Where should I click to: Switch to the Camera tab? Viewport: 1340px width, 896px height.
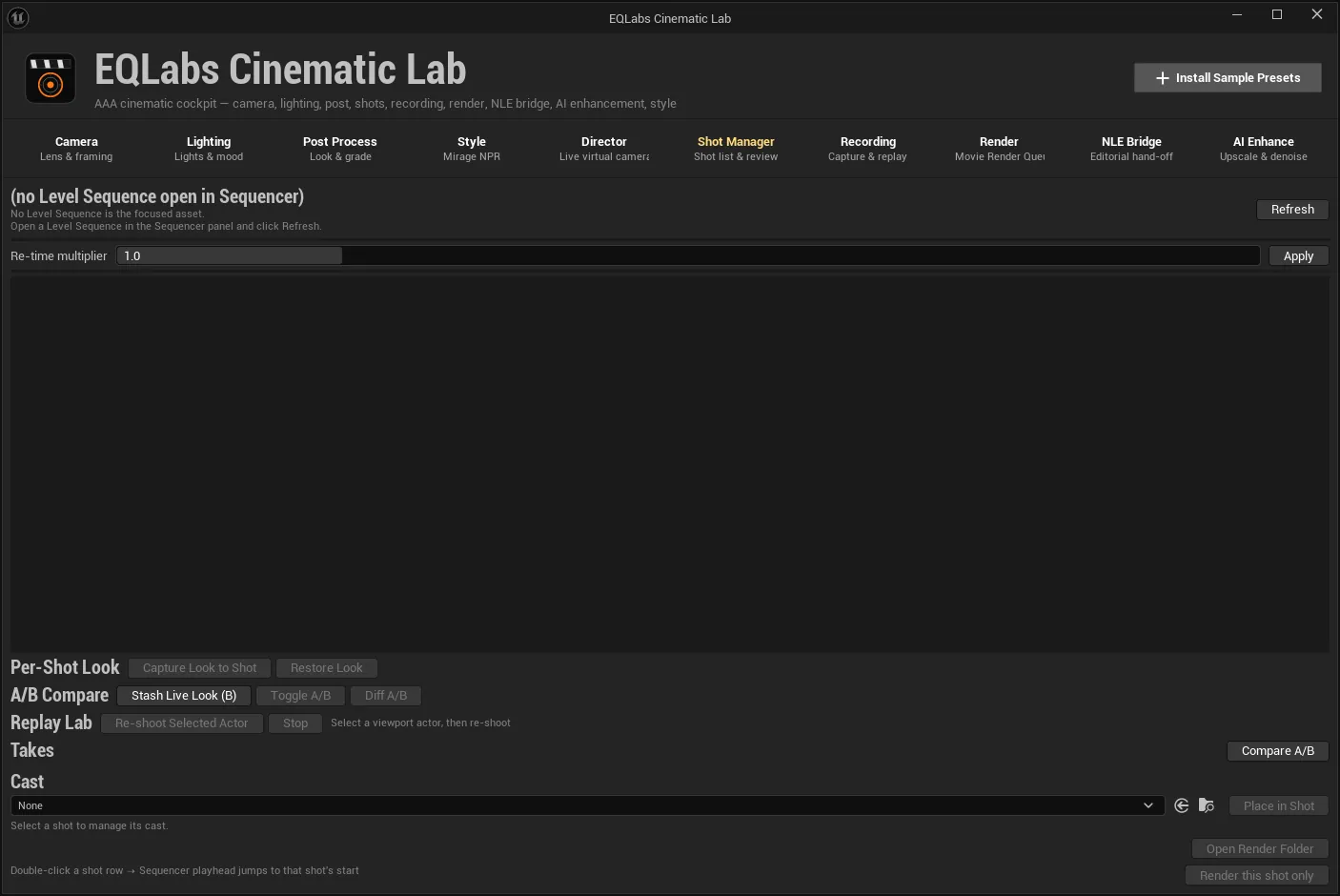point(76,149)
